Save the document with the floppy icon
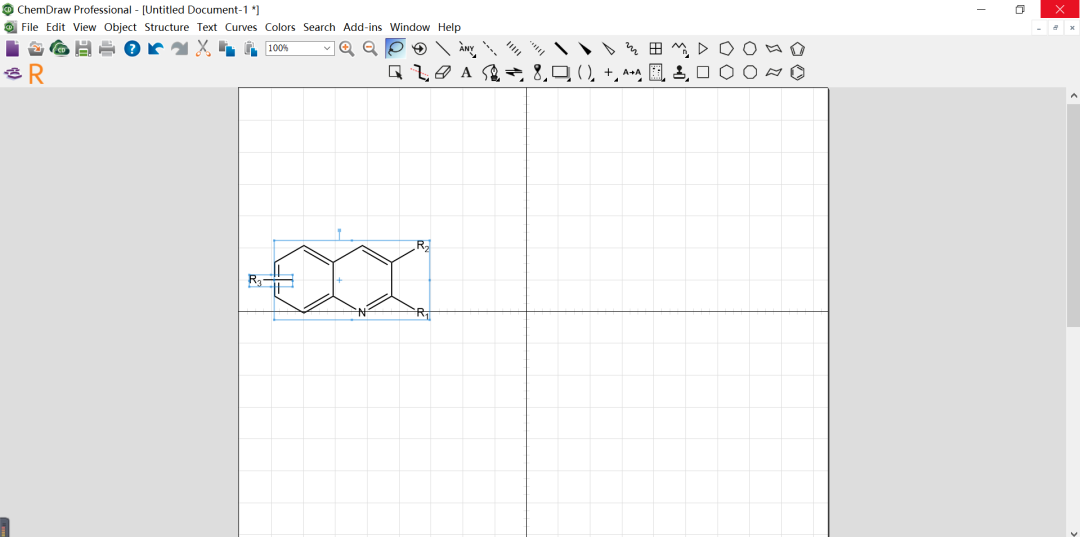Viewport: 1080px width, 537px height. coord(83,48)
